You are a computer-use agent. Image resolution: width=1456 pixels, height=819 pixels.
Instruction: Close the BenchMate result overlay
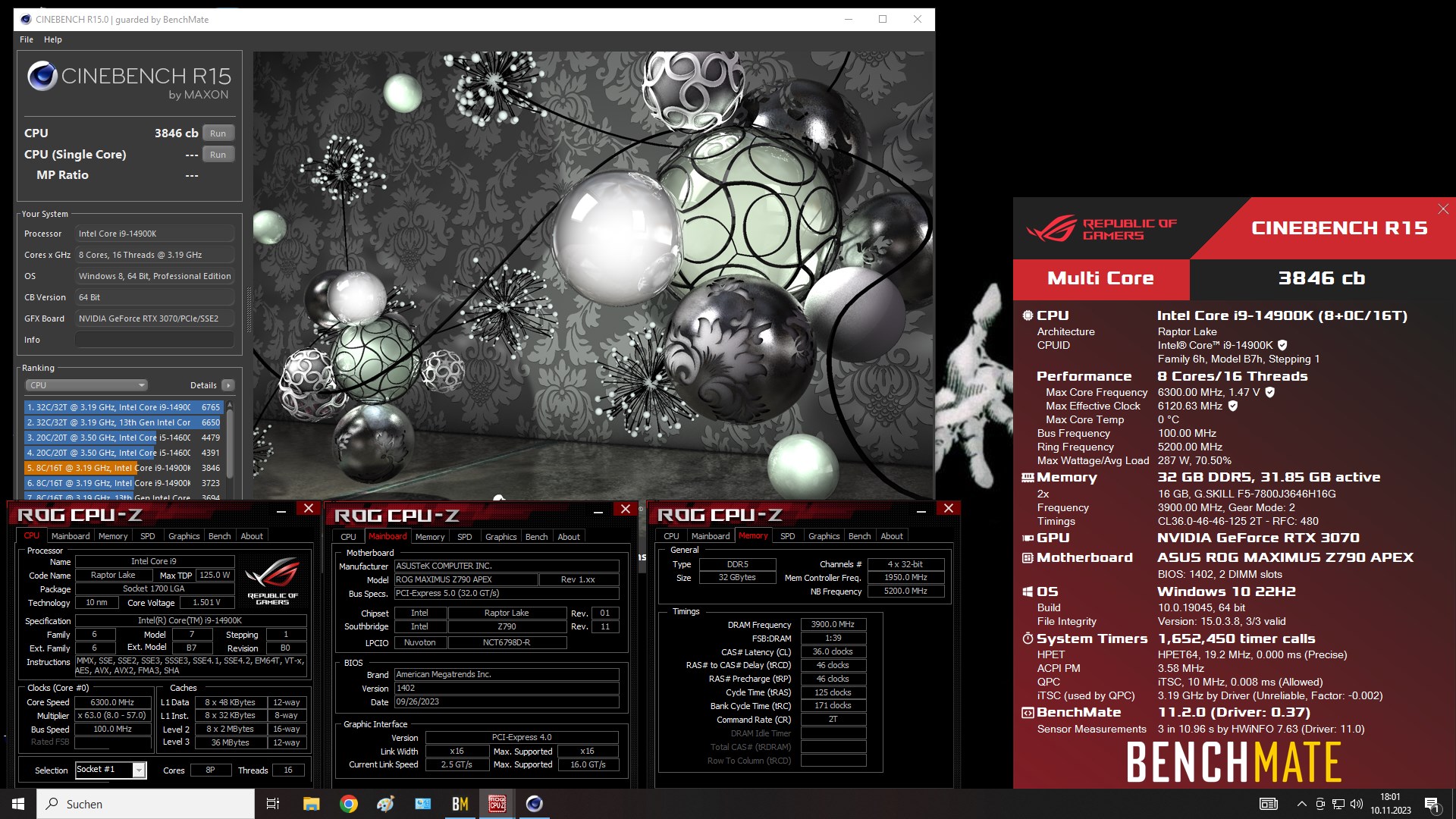pos(1443,209)
